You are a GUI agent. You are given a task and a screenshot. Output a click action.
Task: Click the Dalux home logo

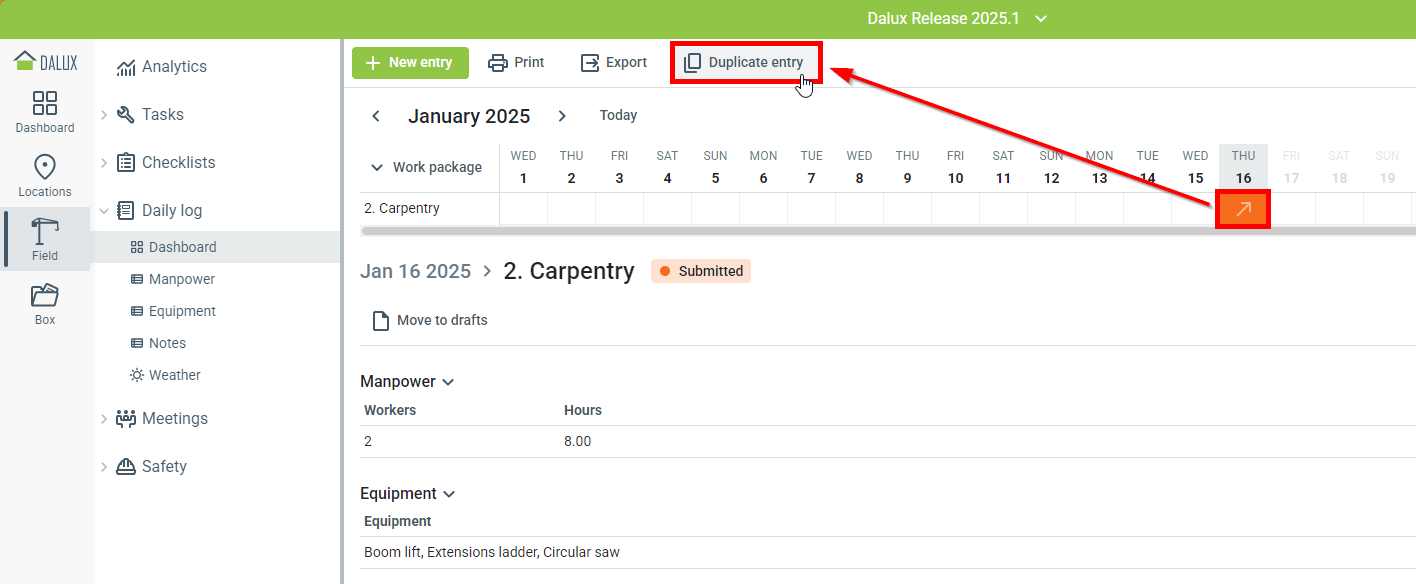tap(45, 62)
